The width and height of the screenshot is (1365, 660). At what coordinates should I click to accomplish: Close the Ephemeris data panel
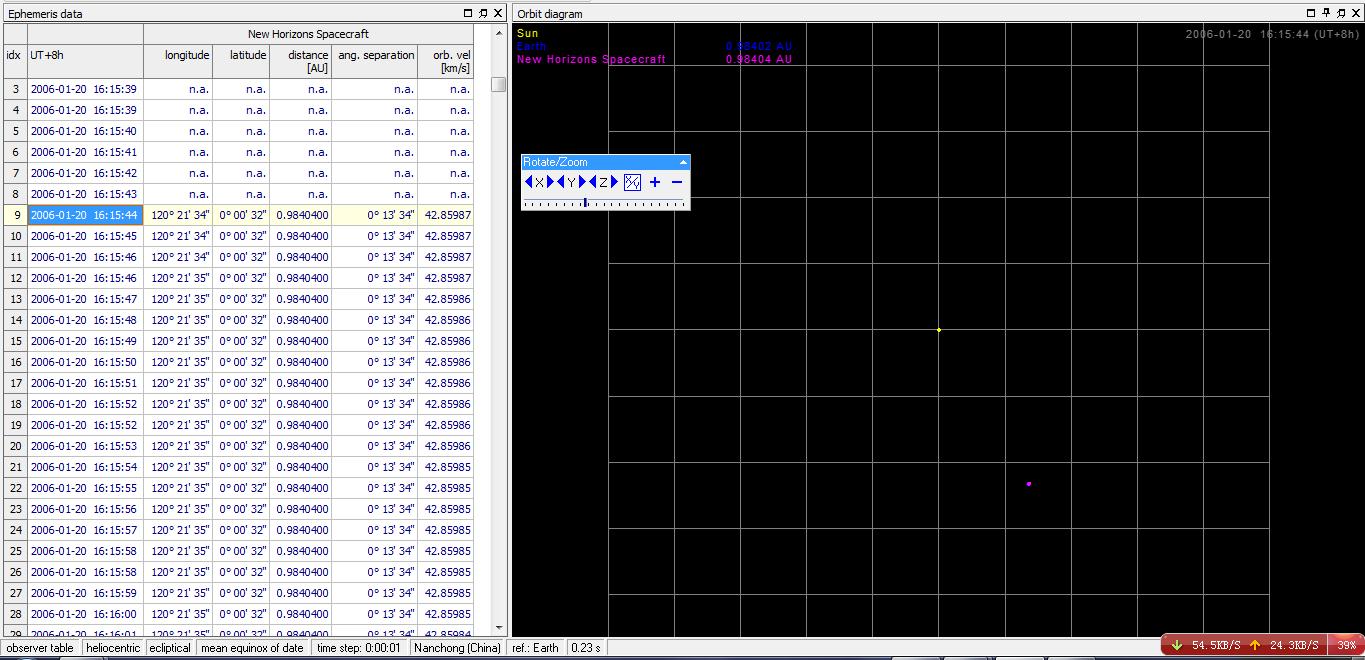coord(498,13)
